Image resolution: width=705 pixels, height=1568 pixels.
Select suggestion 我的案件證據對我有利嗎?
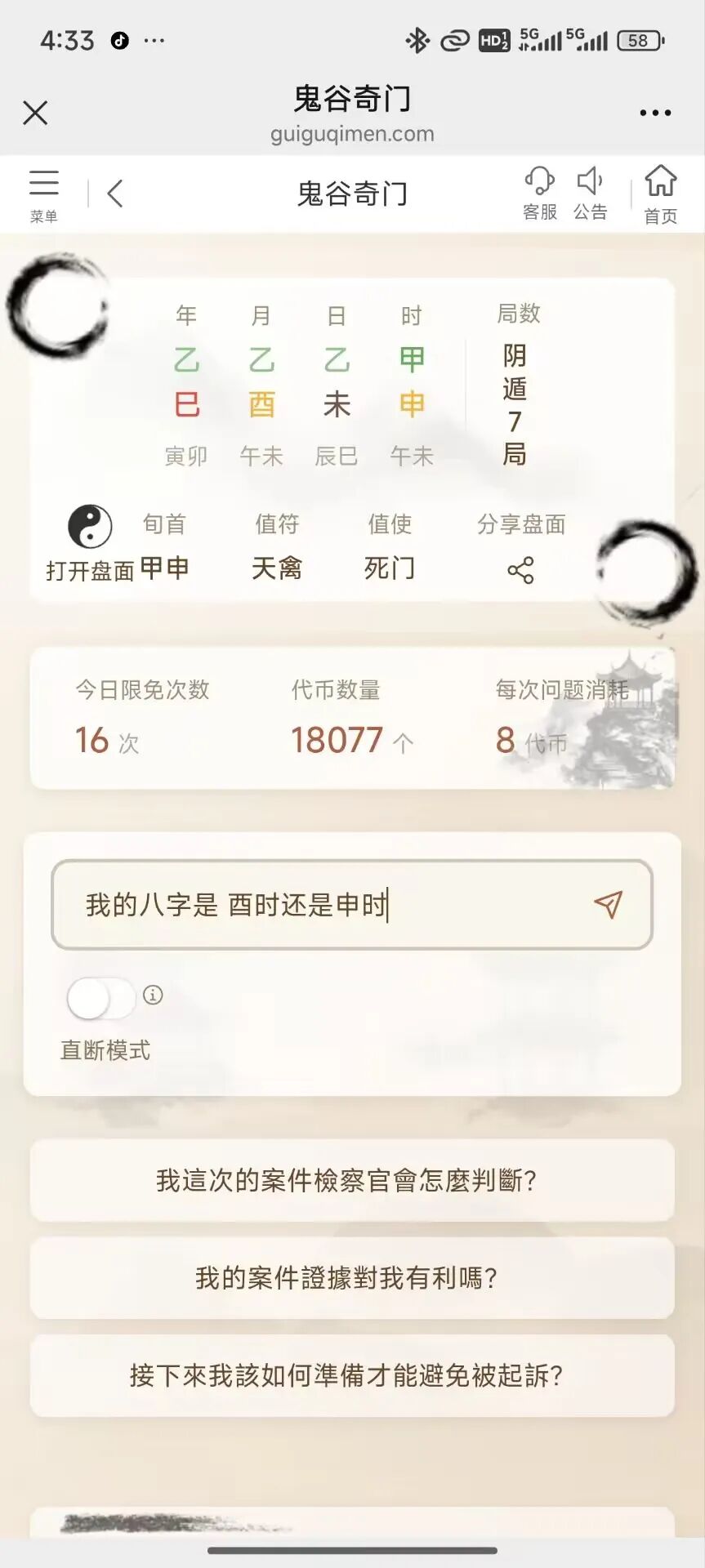[x=352, y=1277]
